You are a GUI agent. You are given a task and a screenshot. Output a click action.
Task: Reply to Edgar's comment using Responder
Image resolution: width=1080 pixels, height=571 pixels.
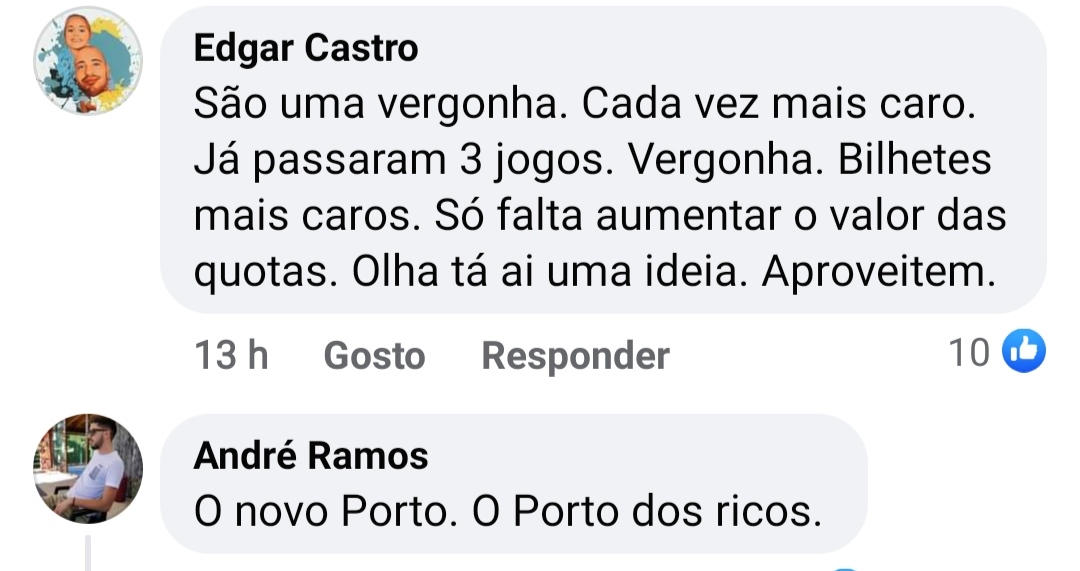point(575,356)
